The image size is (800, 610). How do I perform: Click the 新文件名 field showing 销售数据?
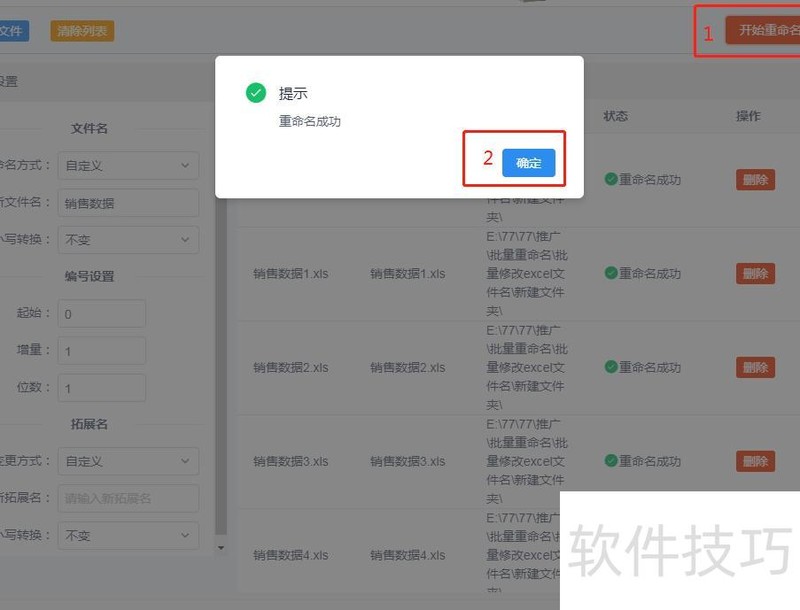[x=128, y=202]
